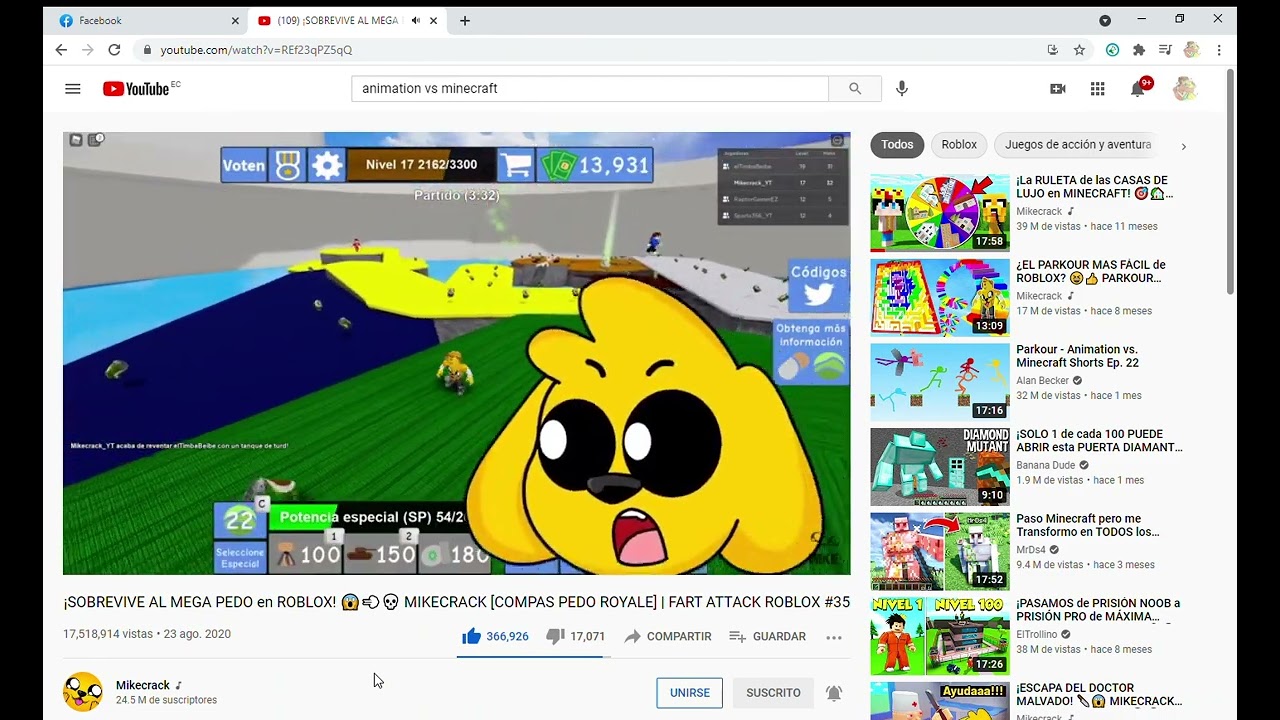Select Juegos de acción y aventura chip
The height and width of the screenshot is (720, 1280).
click(1078, 145)
